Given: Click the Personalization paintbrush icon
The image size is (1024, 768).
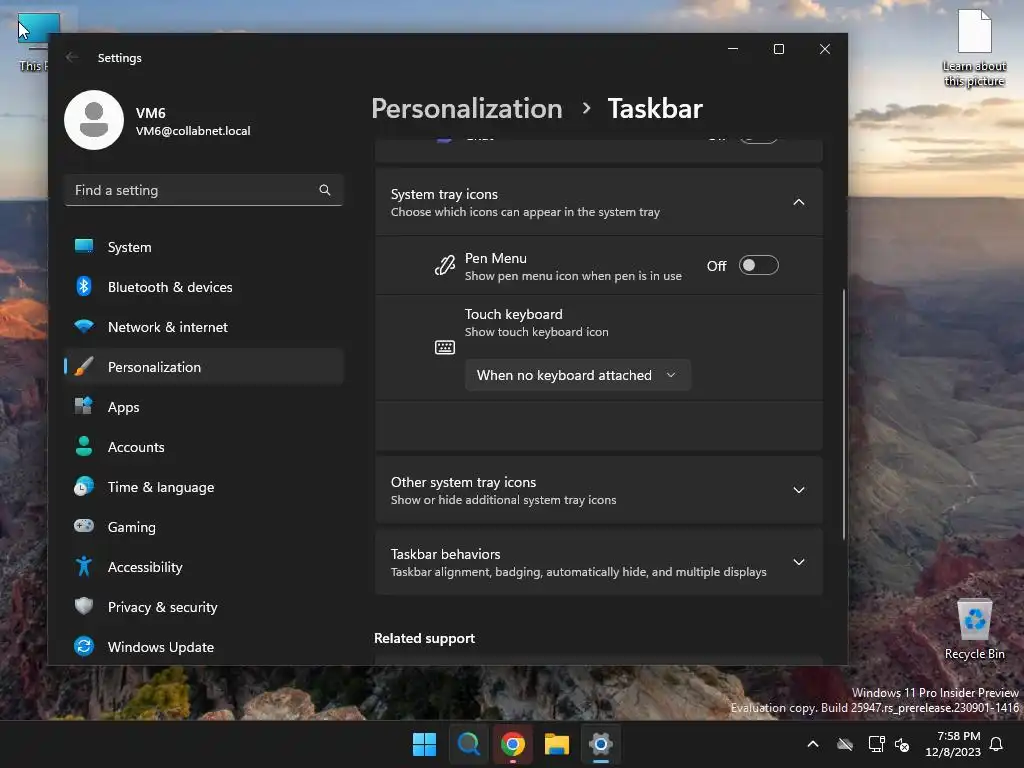Looking at the screenshot, I should 84,366.
